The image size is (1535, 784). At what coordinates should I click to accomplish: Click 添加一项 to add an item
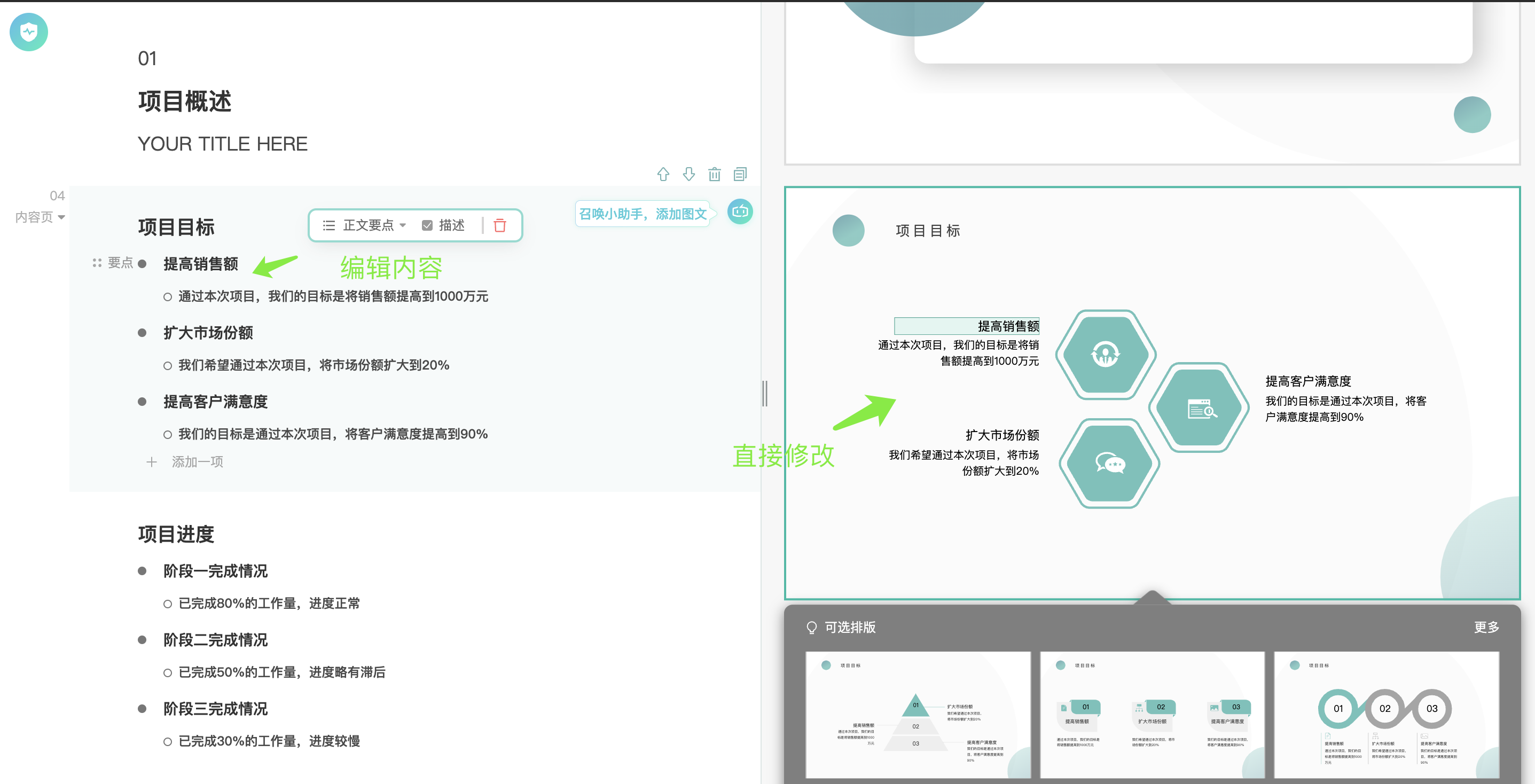pyautogui.click(x=197, y=462)
